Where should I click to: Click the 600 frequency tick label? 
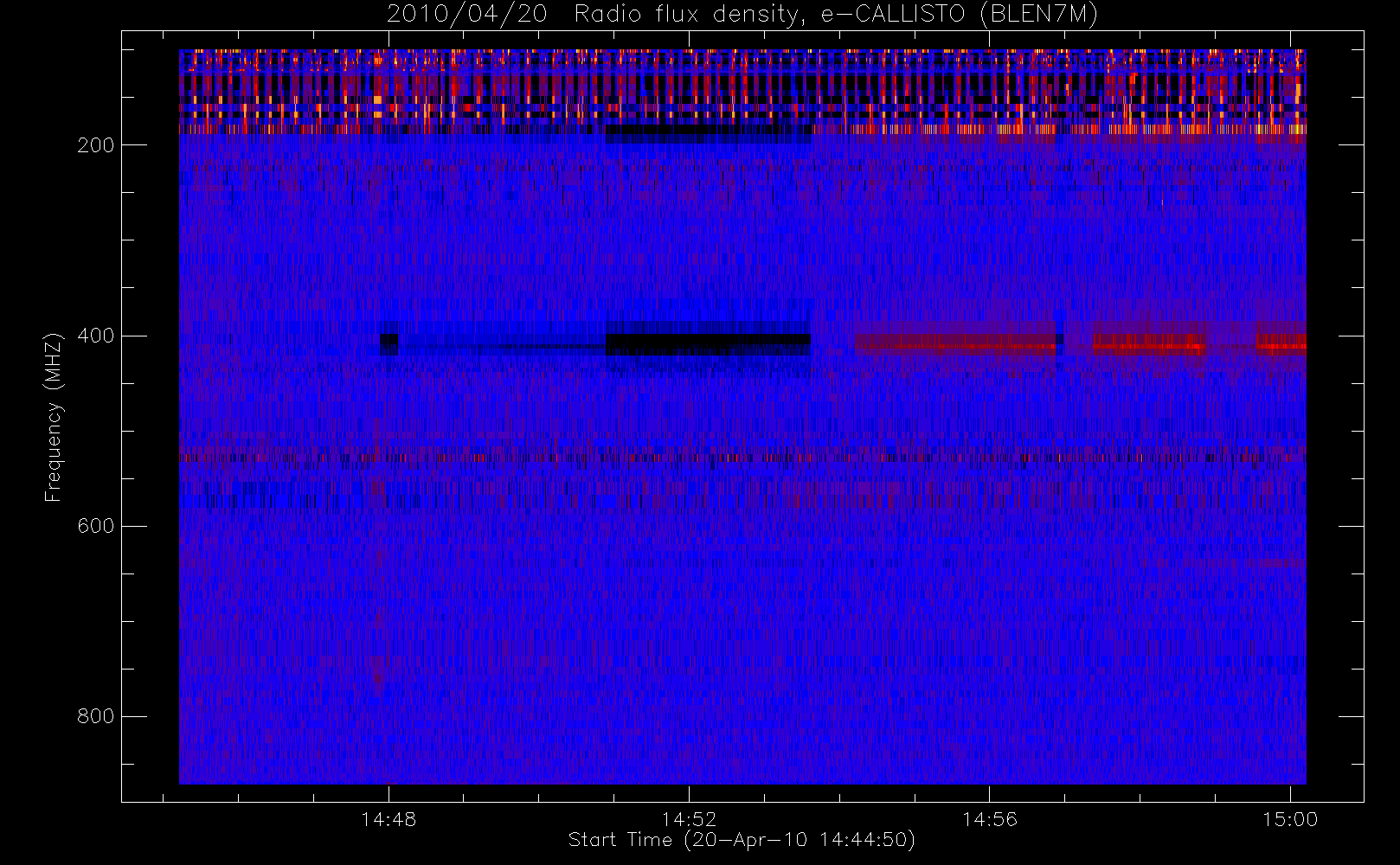tap(95, 526)
